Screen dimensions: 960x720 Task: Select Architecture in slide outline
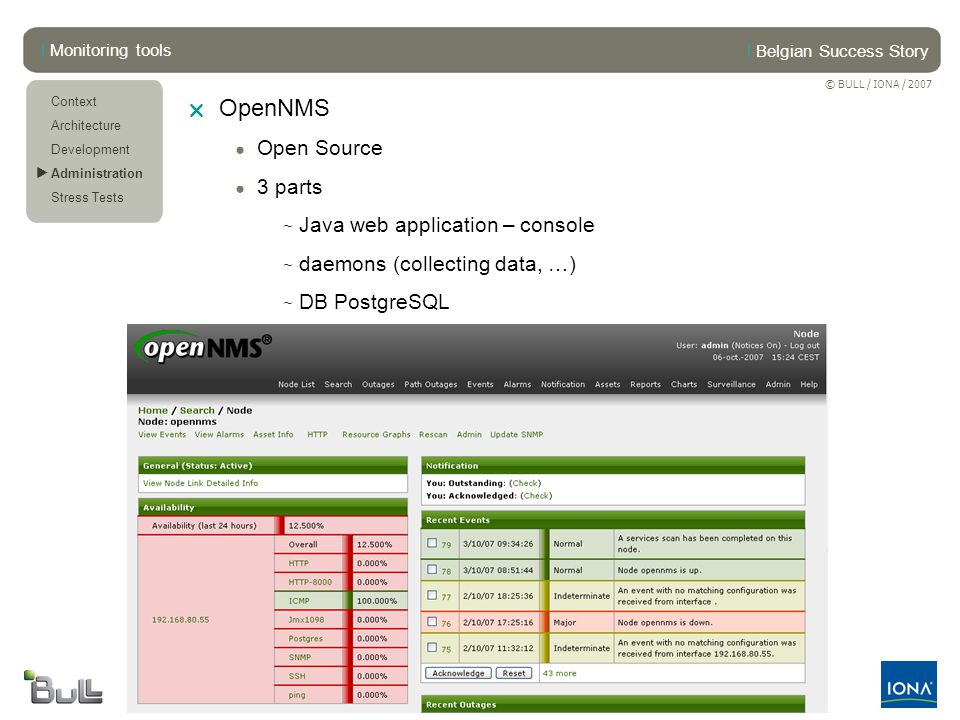tap(86, 126)
